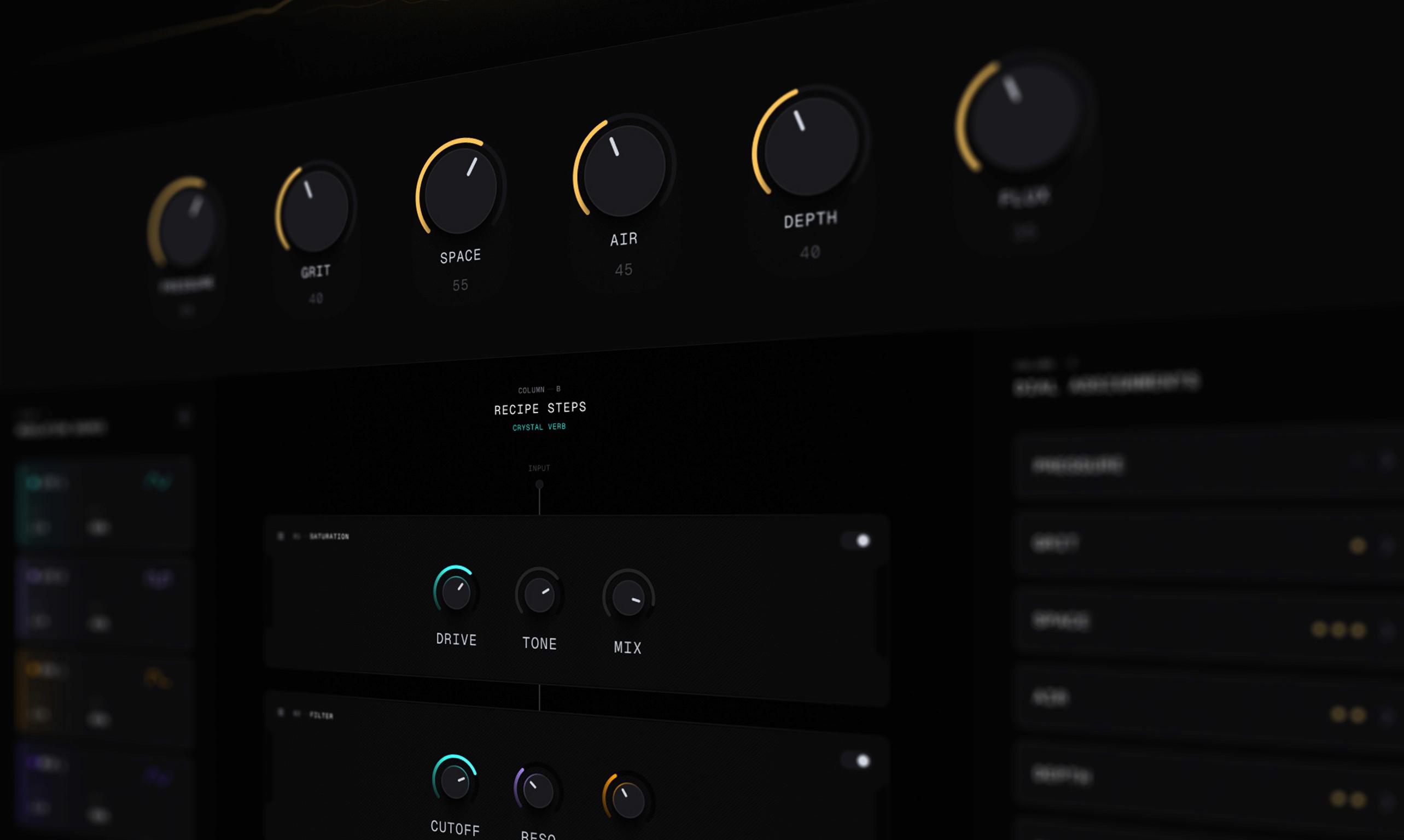
Task: Click the teal DRIVE knob in Saturation
Action: click(456, 593)
